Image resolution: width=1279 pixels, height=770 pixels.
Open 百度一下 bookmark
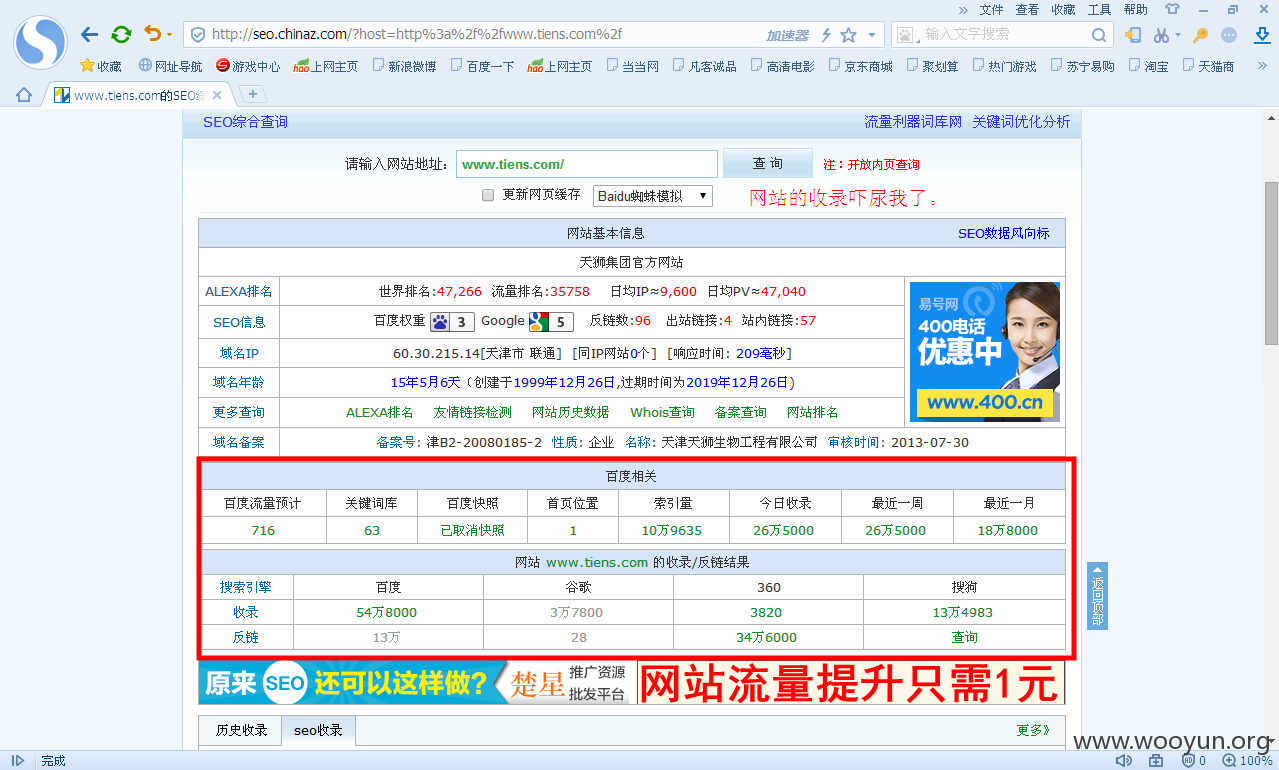[x=483, y=66]
